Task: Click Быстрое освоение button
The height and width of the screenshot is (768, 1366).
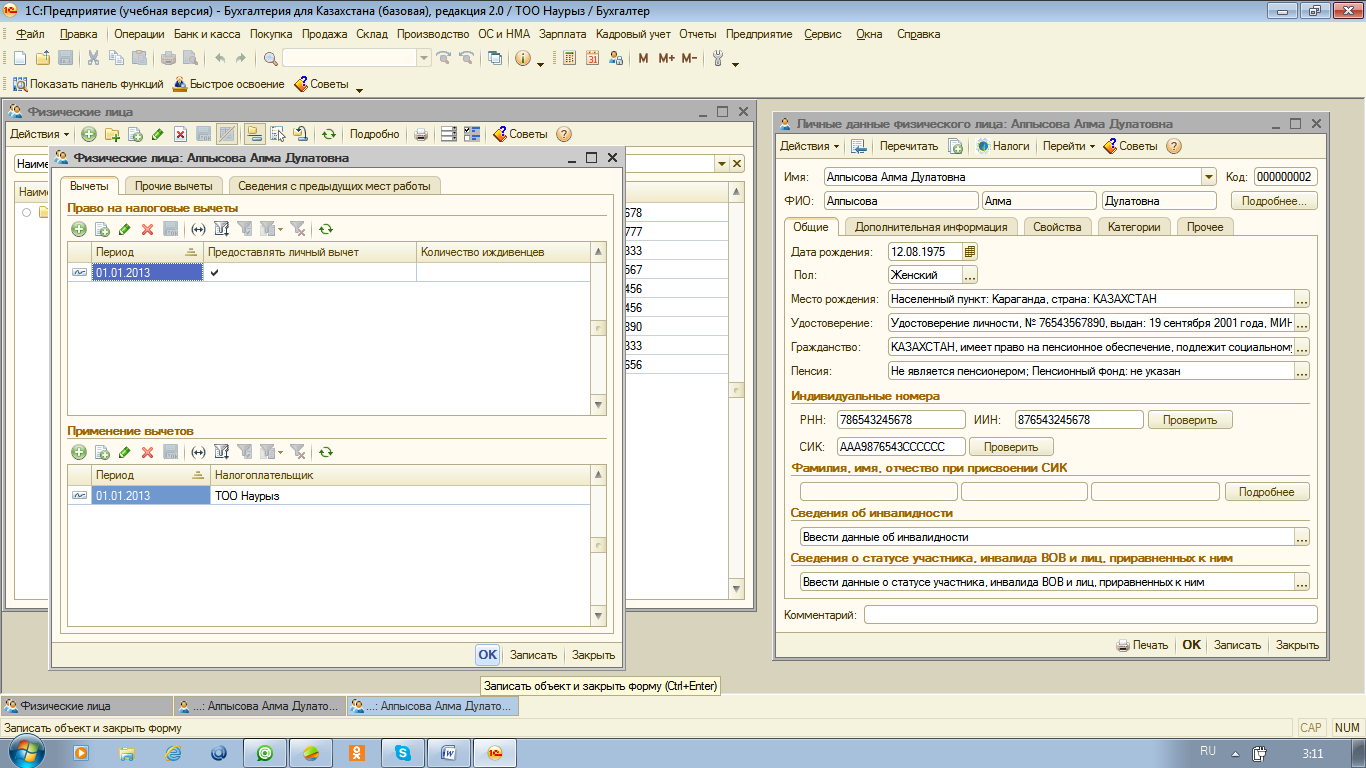Action: click(229, 84)
